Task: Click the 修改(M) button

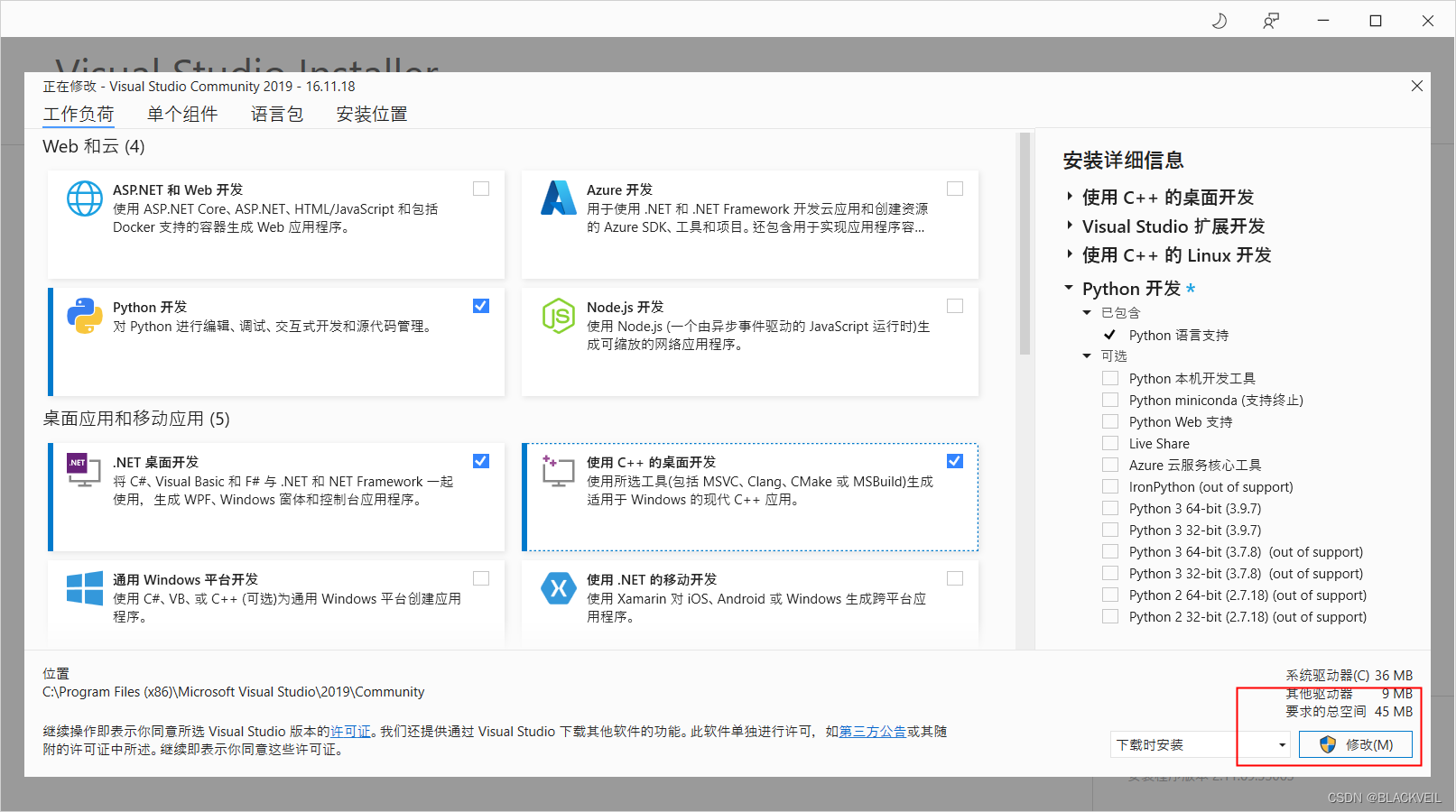Action: (1356, 744)
